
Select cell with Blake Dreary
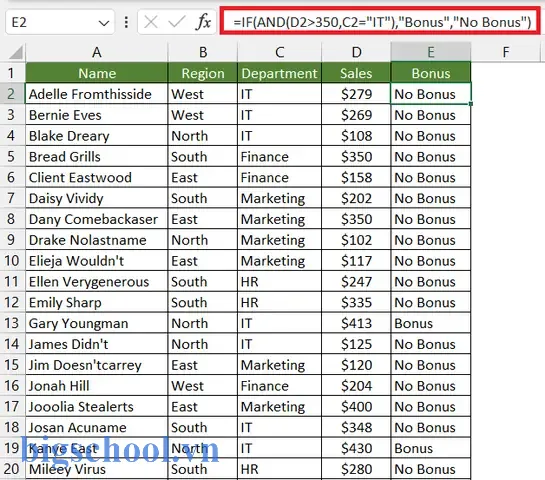[97, 136]
